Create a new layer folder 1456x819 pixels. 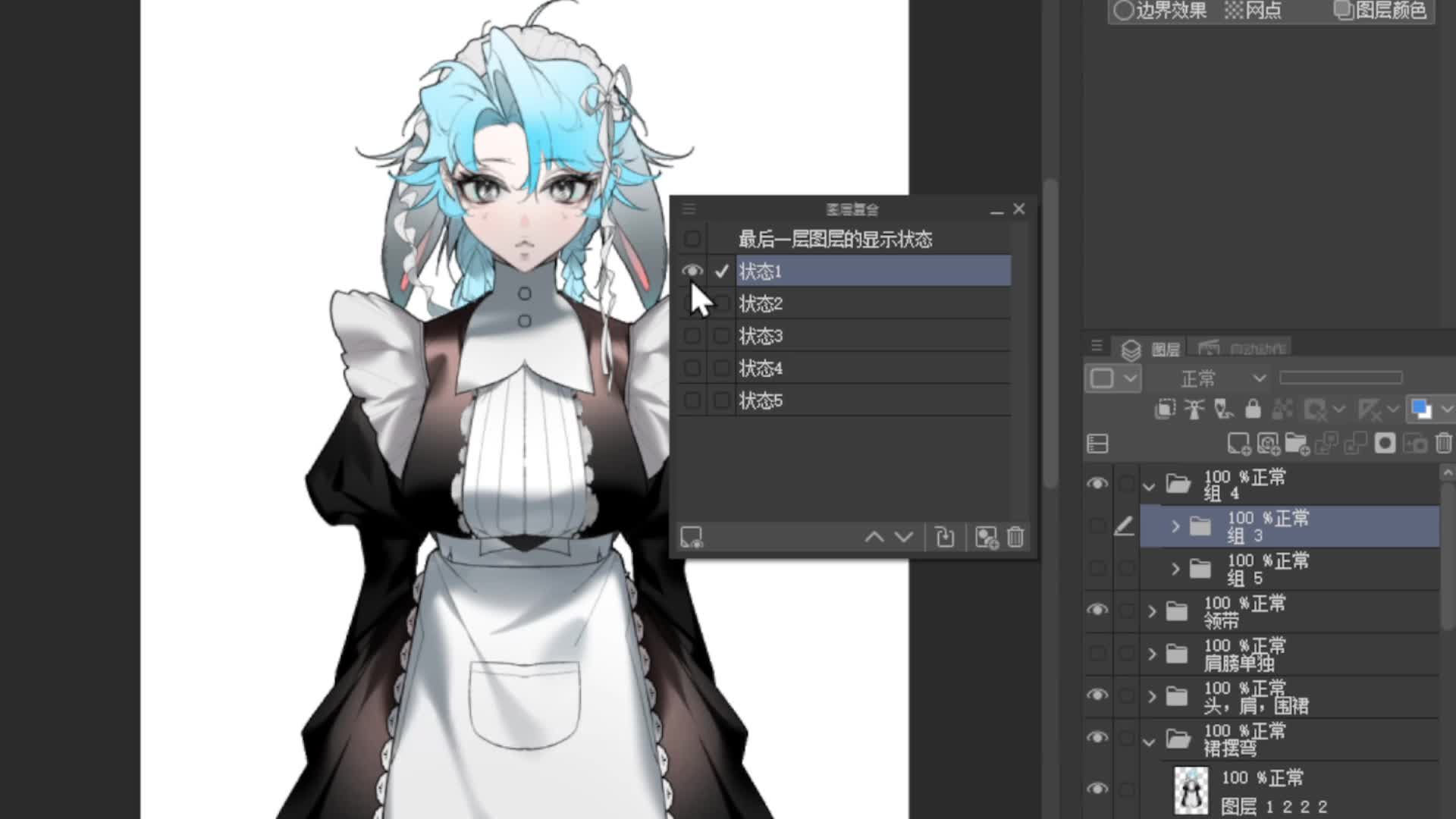[1297, 444]
